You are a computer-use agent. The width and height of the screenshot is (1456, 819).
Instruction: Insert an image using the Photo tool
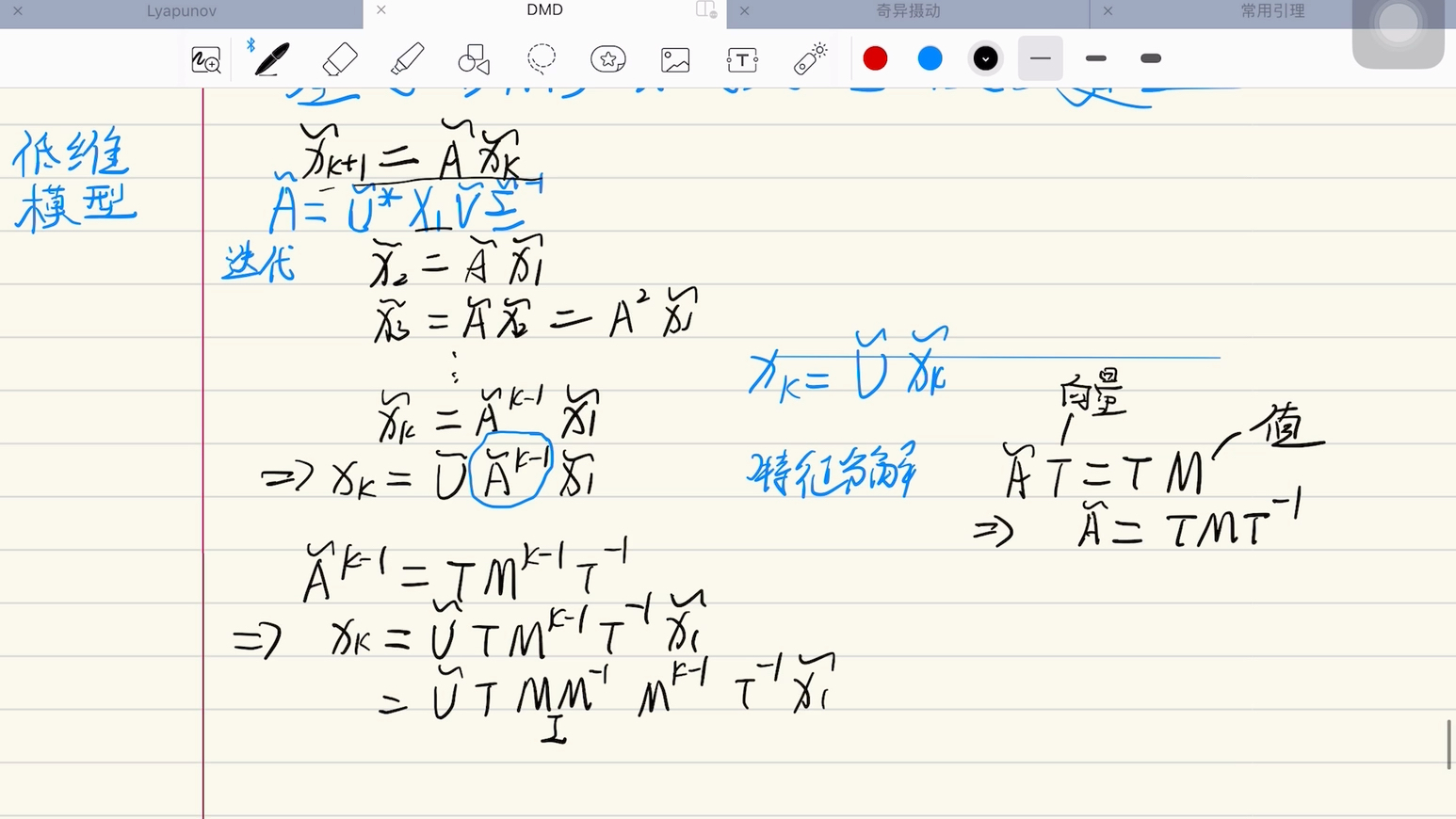[x=675, y=58]
